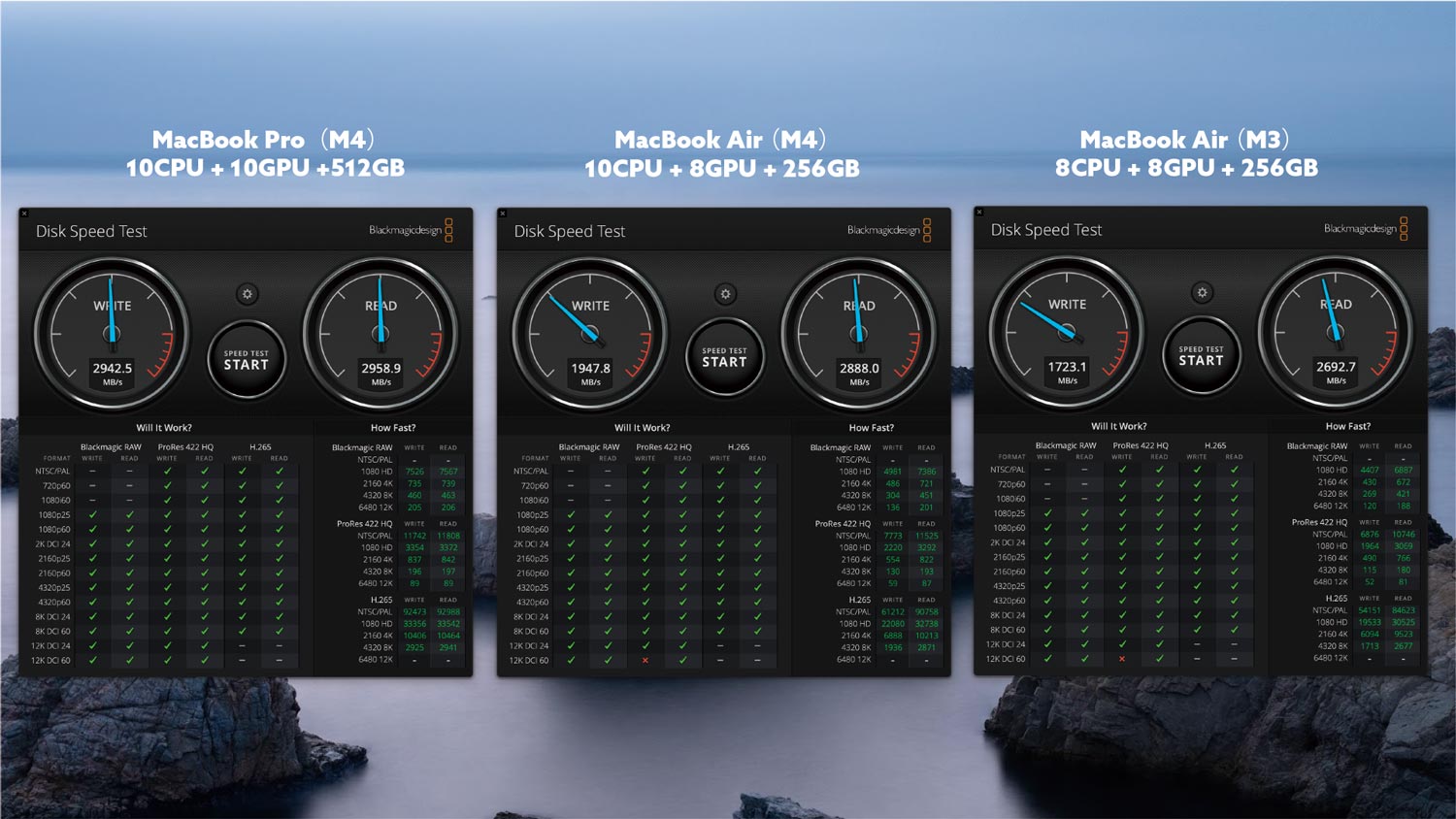Close the MacBook Air M4 Disk Speed Test window
This screenshot has height=819, width=1456.
[502, 213]
